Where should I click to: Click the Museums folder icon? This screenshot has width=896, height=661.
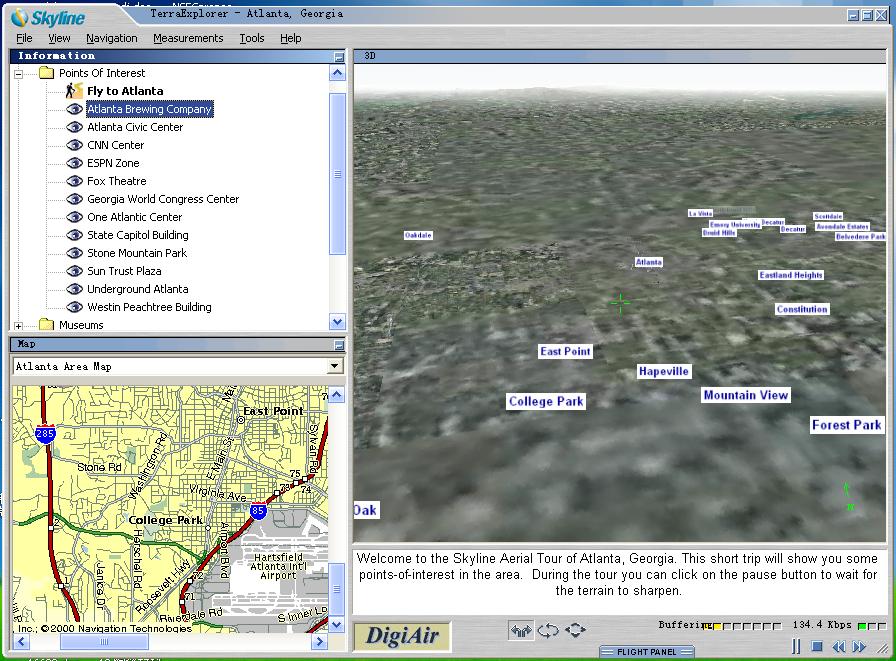[x=46, y=325]
